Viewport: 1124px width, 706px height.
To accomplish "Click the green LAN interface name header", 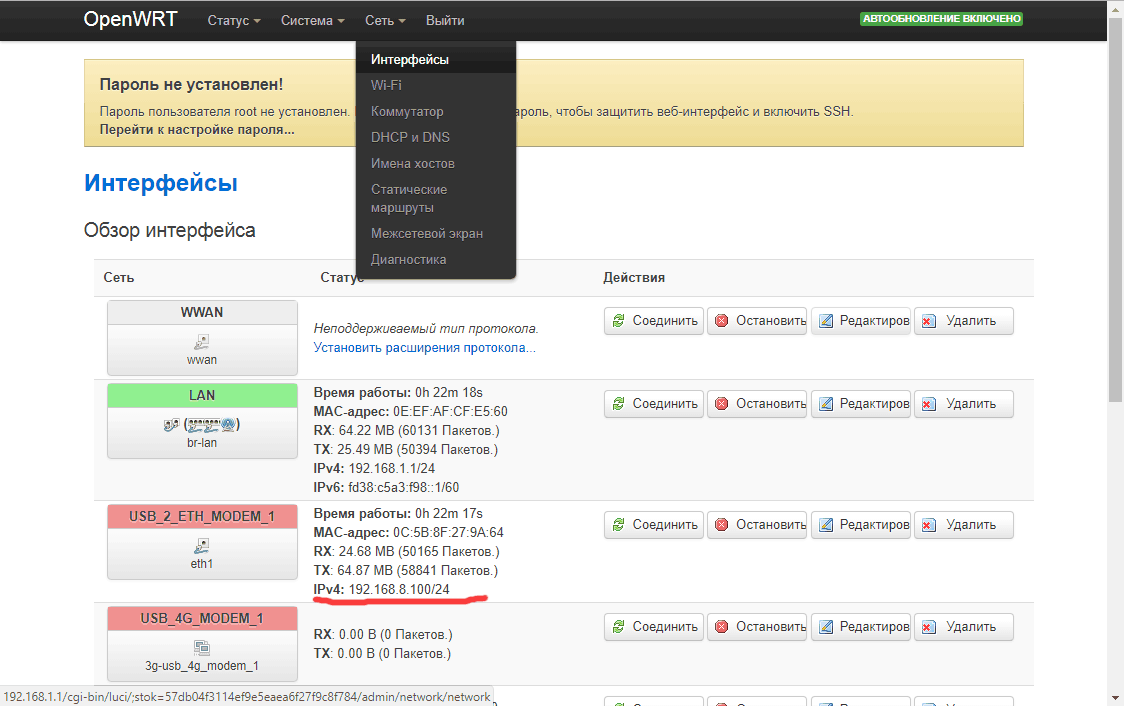I will (202, 396).
